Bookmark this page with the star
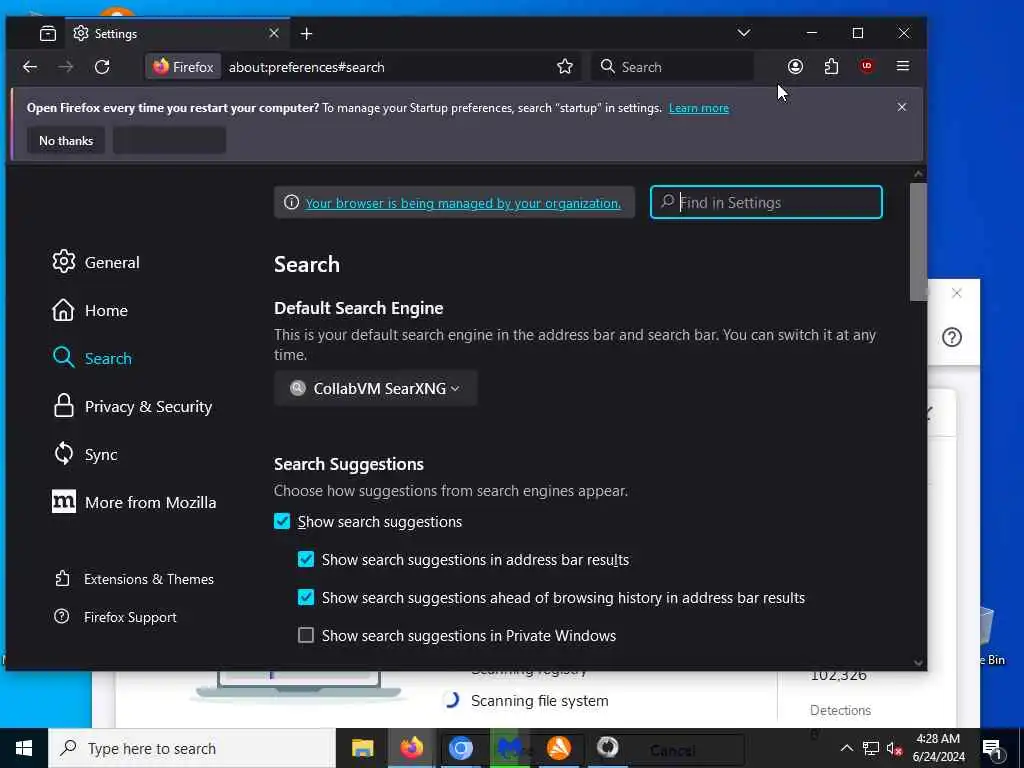 [565, 67]
